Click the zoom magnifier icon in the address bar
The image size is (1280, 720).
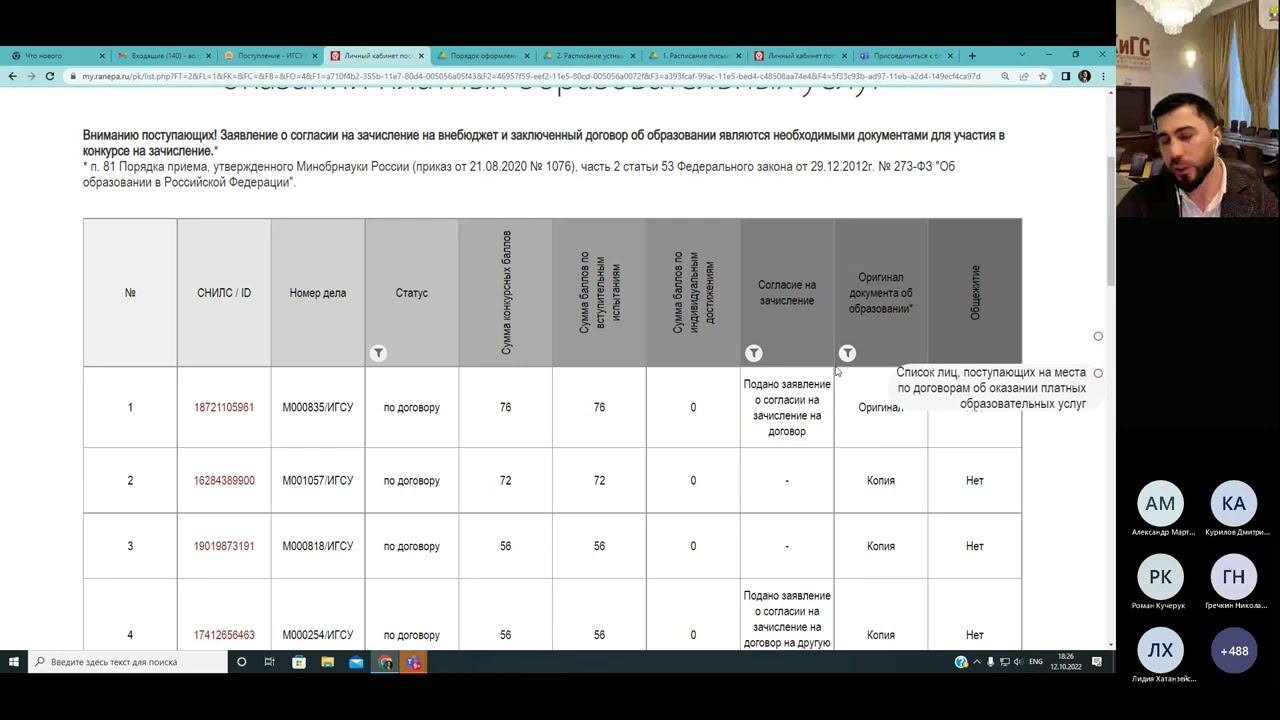pyautogui.click(x=1005, y=76)
